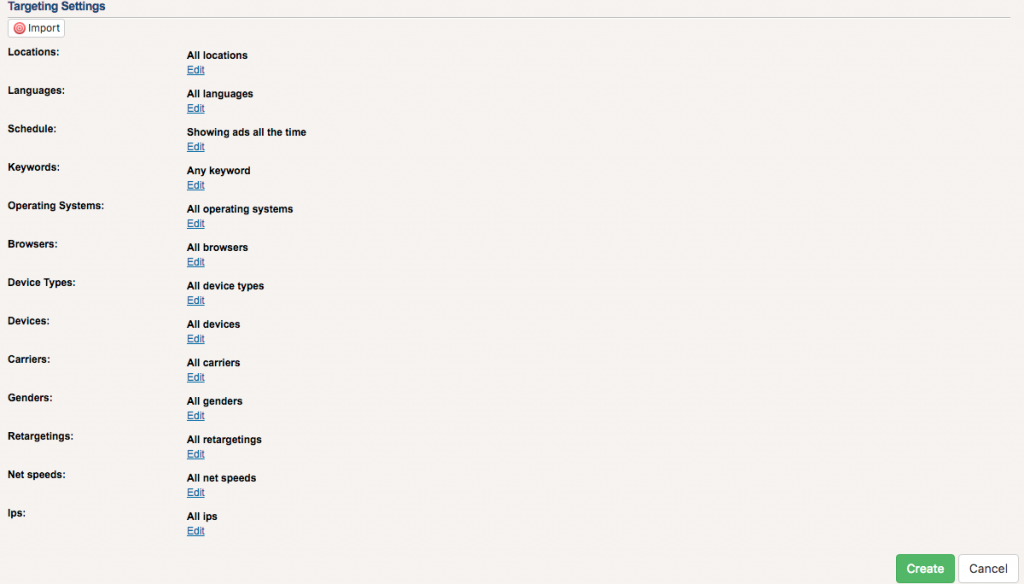This screenshot has height=584, width=1024.
Task: Edit the Retargetings setting
Action: [195, 454]
